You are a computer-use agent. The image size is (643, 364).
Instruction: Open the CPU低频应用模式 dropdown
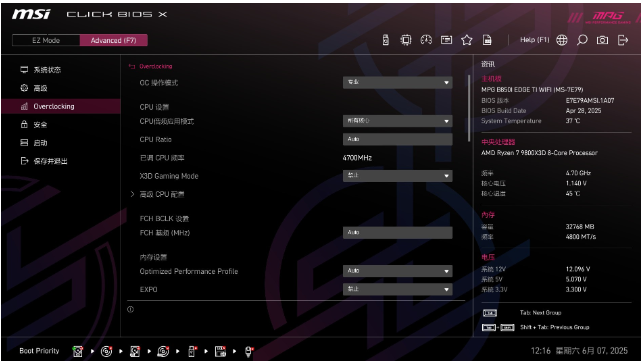pyautogui.click(x=397, y=121)
